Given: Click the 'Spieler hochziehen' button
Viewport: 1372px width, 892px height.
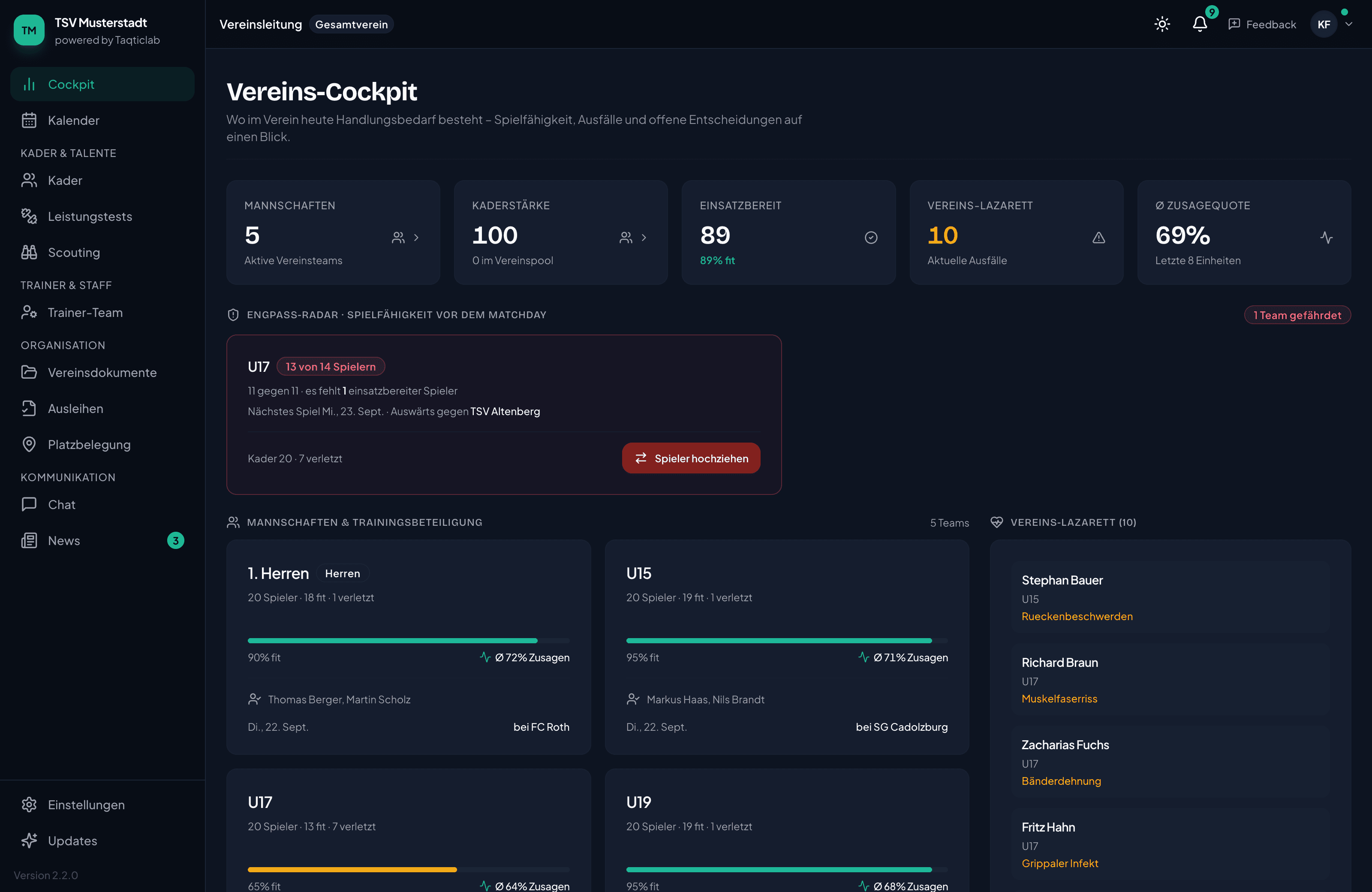Looking at the screenshot, I should point(691,458).
